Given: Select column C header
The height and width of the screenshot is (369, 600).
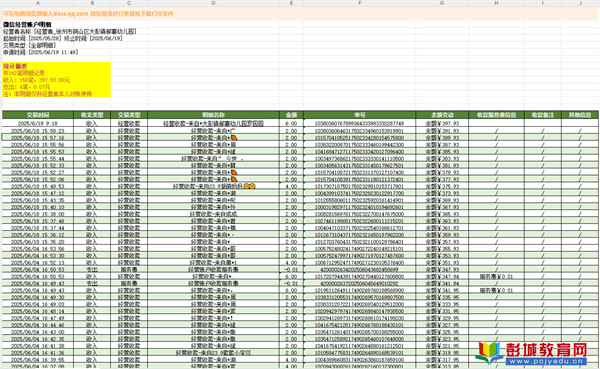Looking at the screenshot, I should (129, 3).
